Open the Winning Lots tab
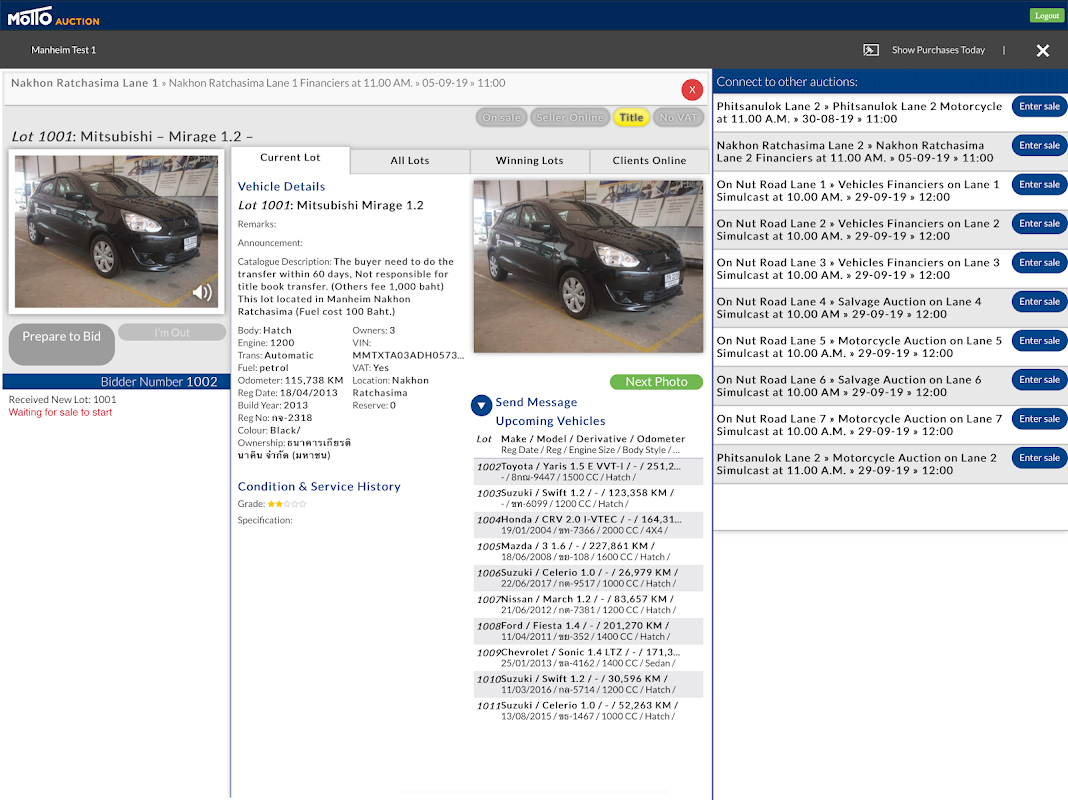Image resolution: width=1068 pixels, height=800 pixels. [529, 160]
